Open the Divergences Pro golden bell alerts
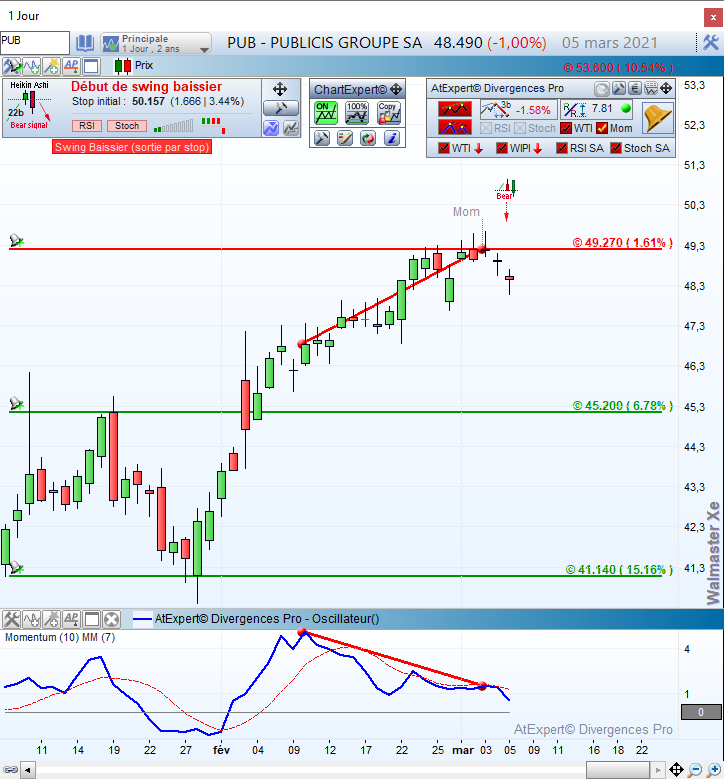This screenshot has width=724, height=779. (657, 118)
